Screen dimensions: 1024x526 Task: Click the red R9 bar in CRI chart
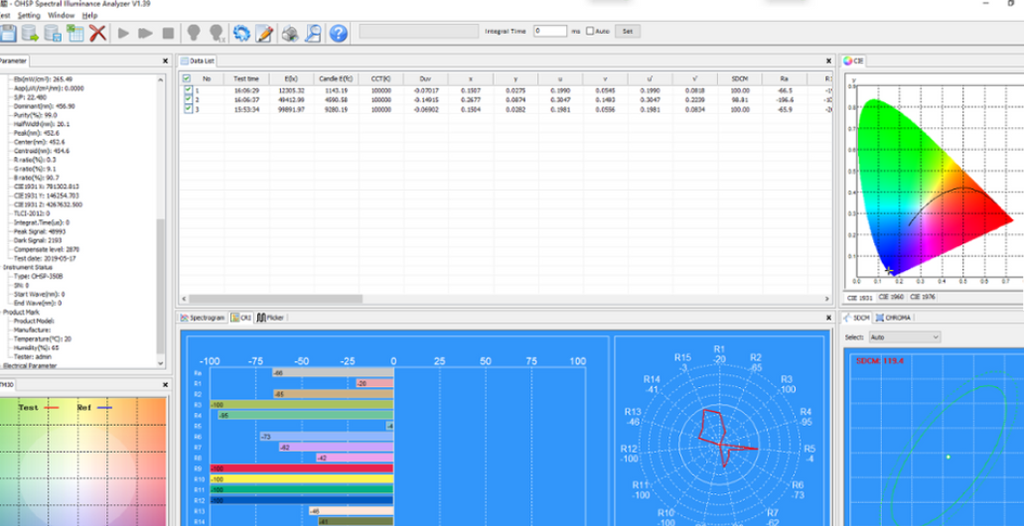(302, 468)
